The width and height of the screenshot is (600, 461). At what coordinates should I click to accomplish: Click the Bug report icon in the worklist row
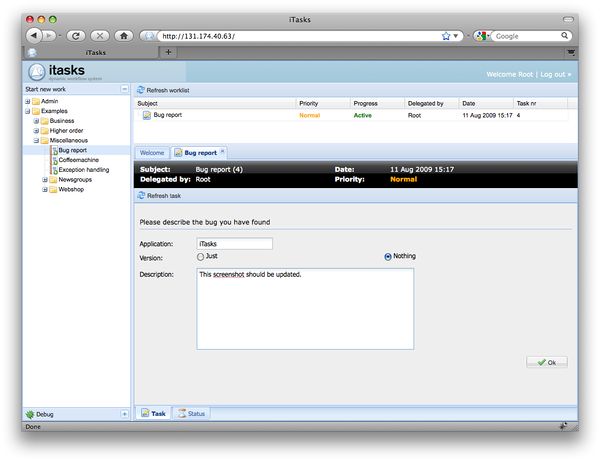147,115
